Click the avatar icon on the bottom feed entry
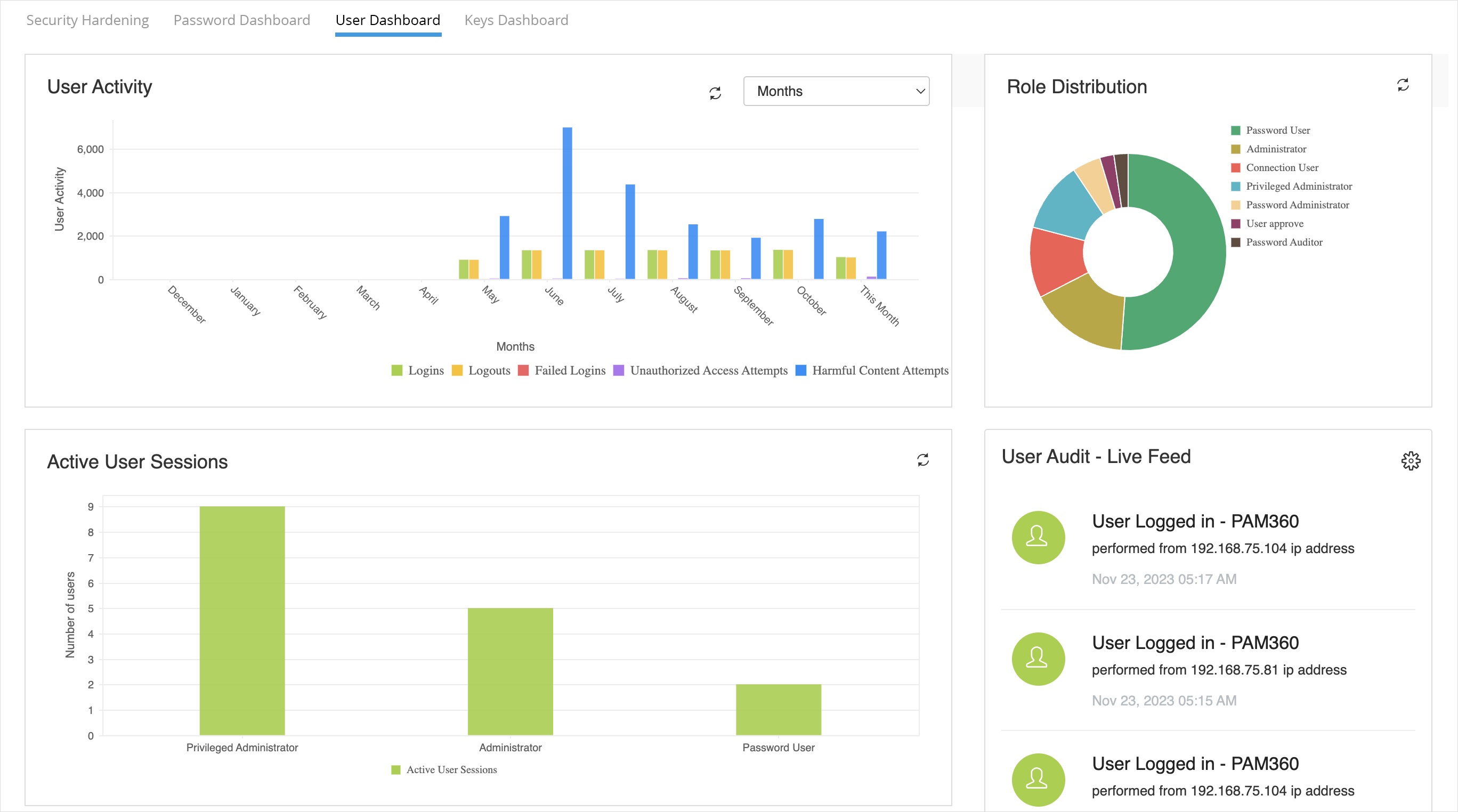 tap(1038, 779)
